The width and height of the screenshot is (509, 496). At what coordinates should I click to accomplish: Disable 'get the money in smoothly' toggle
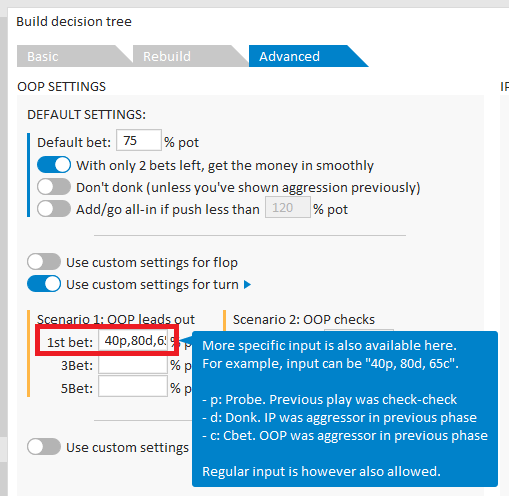point(54,165)
